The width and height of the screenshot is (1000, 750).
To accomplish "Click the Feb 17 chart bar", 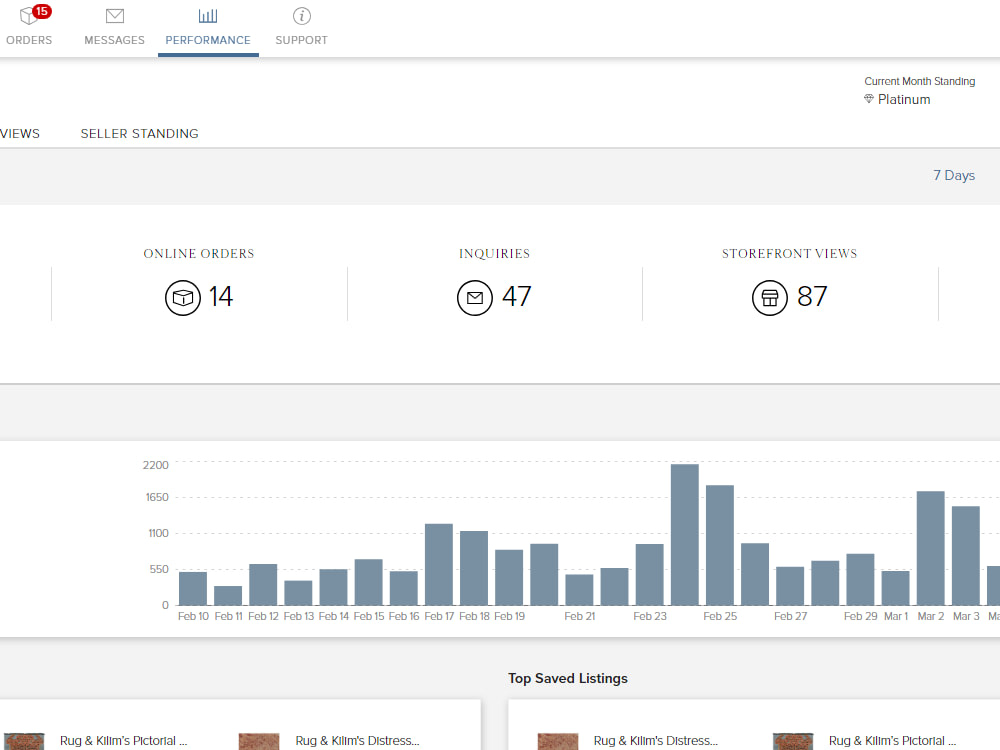I will click(439, 564).
